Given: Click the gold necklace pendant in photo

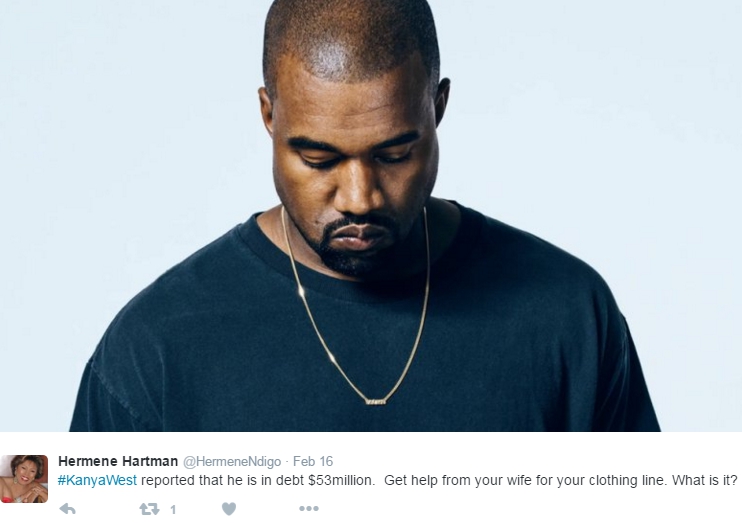Looking at the screenshot, I should [x=375, y=402].
